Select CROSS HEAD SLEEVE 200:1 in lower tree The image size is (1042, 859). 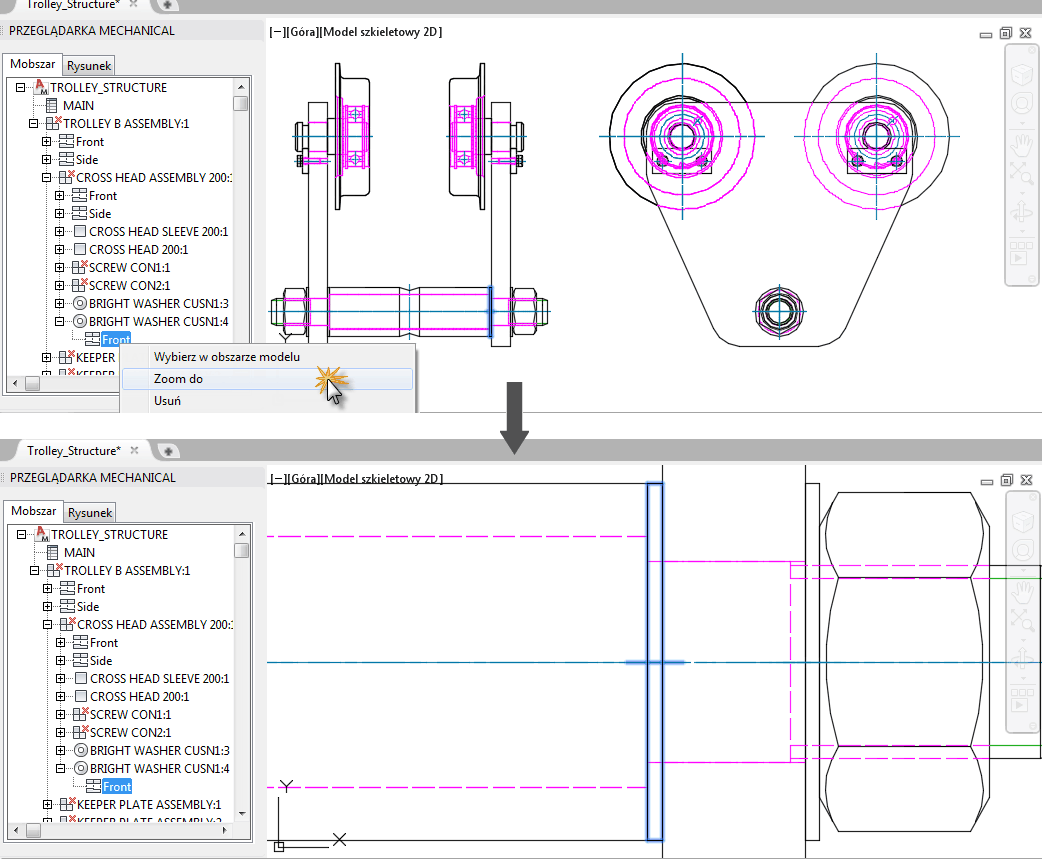coord(159,678)
